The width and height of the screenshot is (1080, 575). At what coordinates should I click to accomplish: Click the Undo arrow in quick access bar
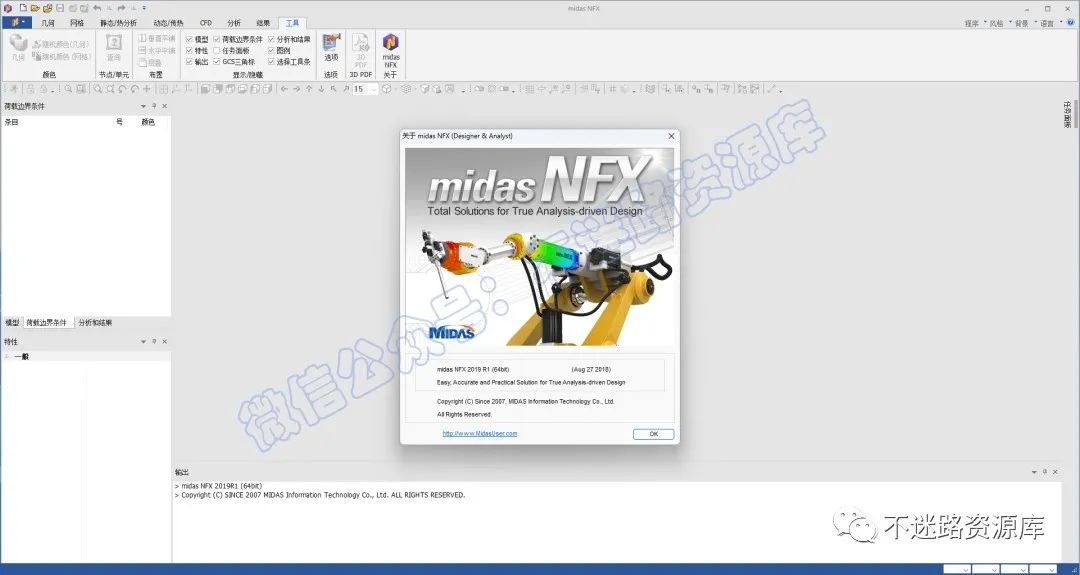97,8
